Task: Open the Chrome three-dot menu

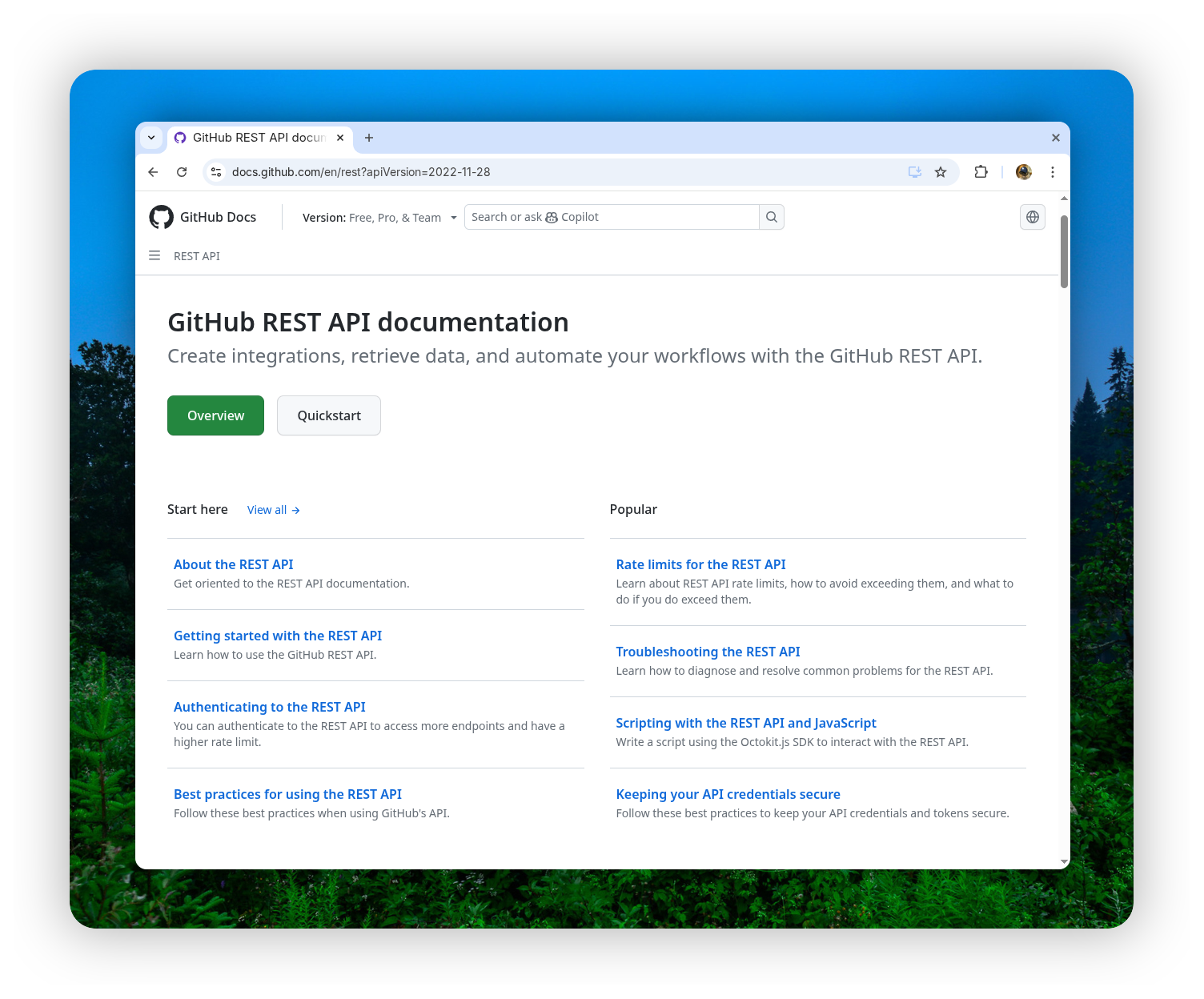Action: click(x=1052, y=172)
